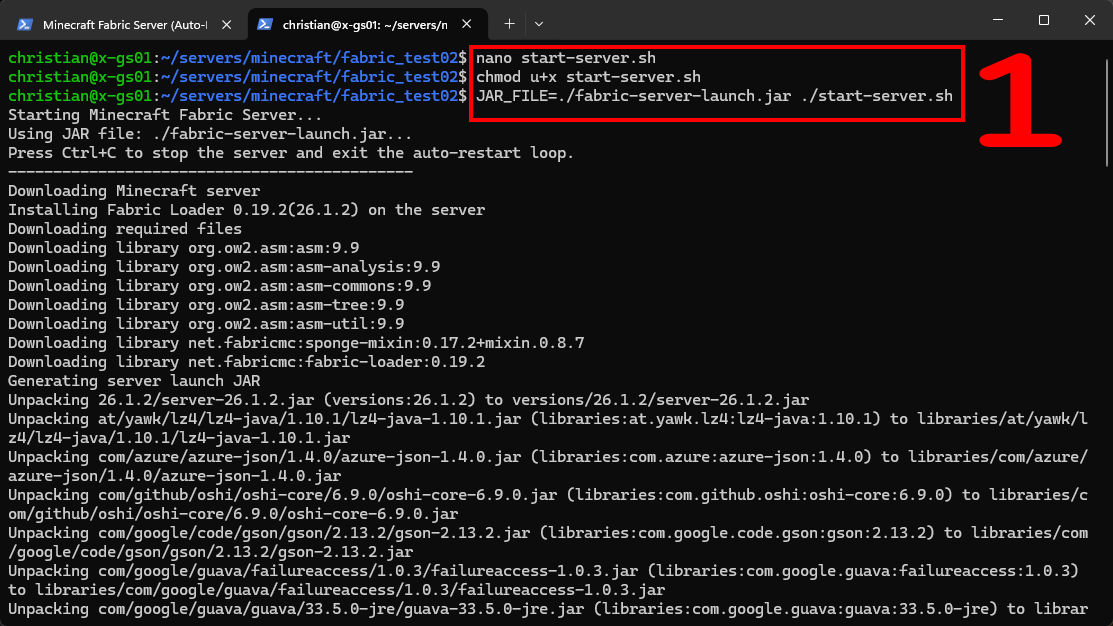Click 'Using JAR file: ./fabric-server-launch.jar...' line
This screenshot has width=1113, height=626.
[210, 134]
